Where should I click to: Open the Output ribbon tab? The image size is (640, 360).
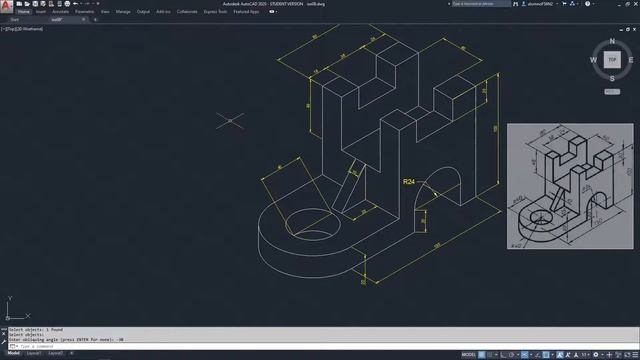[143, 12]
